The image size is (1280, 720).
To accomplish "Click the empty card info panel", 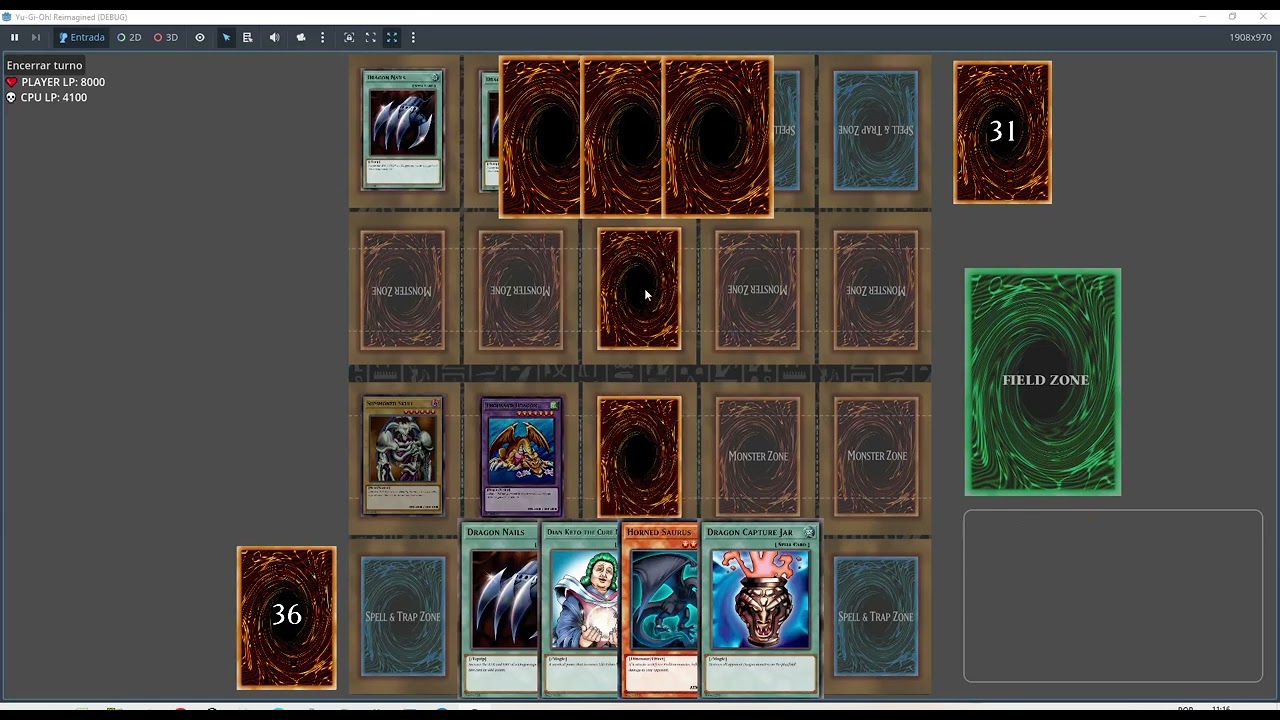I will [x=1113, y=596].
